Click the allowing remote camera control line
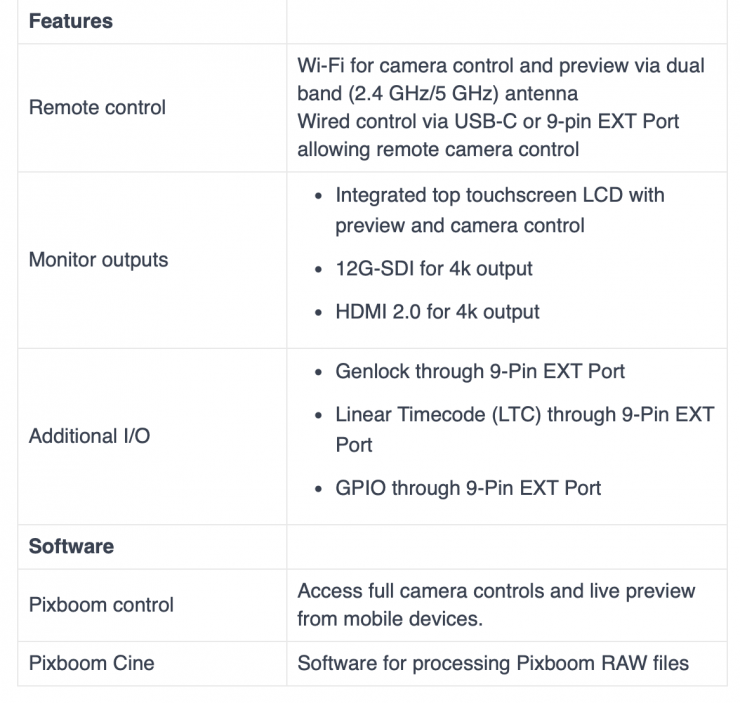 438,149
